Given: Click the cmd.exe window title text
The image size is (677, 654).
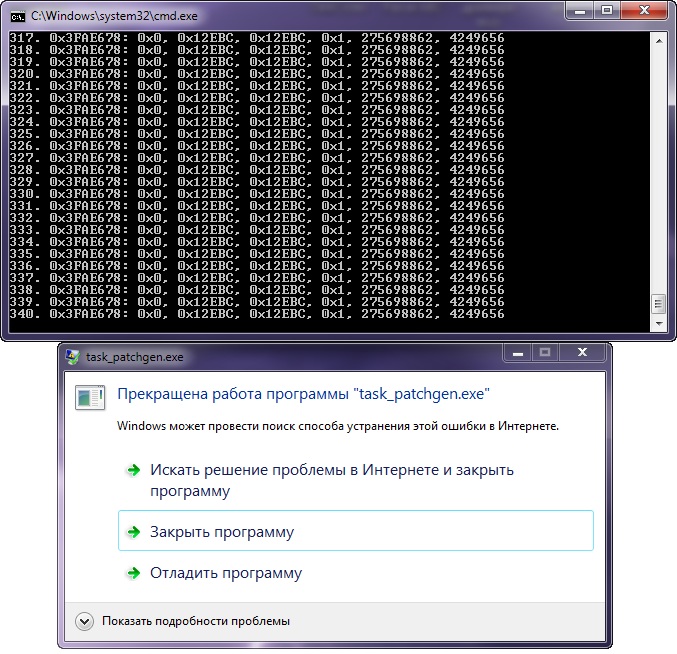Looking at the screenshot, I should click(x=114, y=16).
